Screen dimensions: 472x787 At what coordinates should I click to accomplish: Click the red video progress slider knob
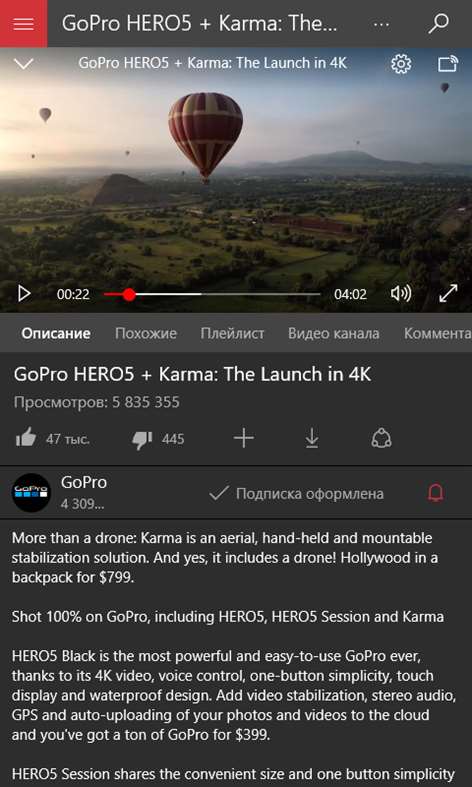129,294
